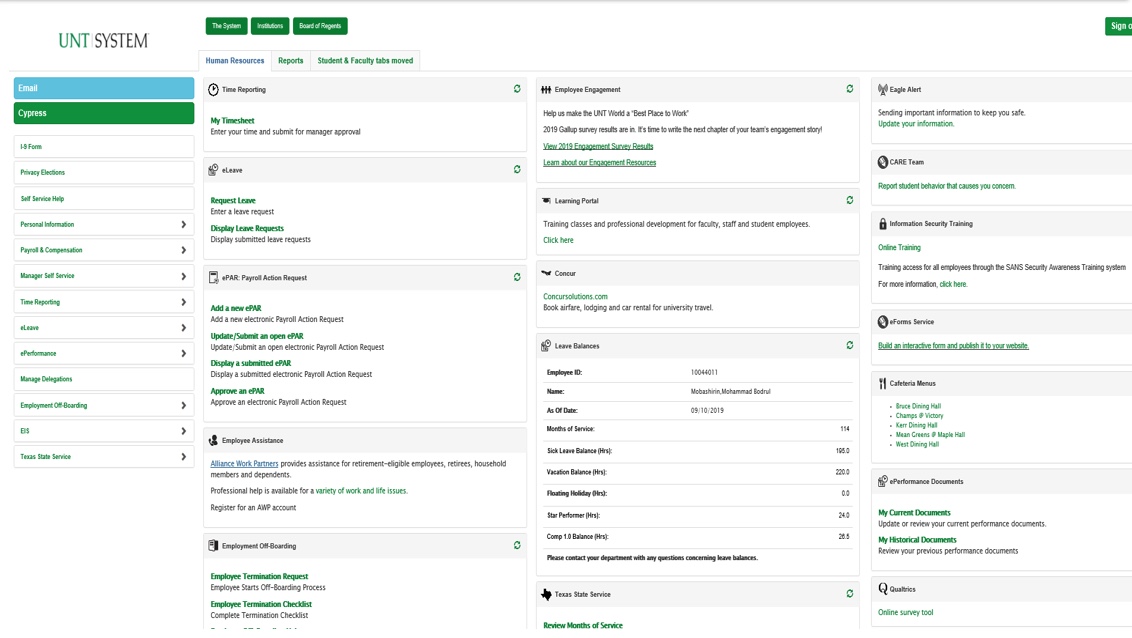Image resolution: width=1132 pixels, height=638 pixels.
Task: Click the UNT System logo
Action: [103, 40]
